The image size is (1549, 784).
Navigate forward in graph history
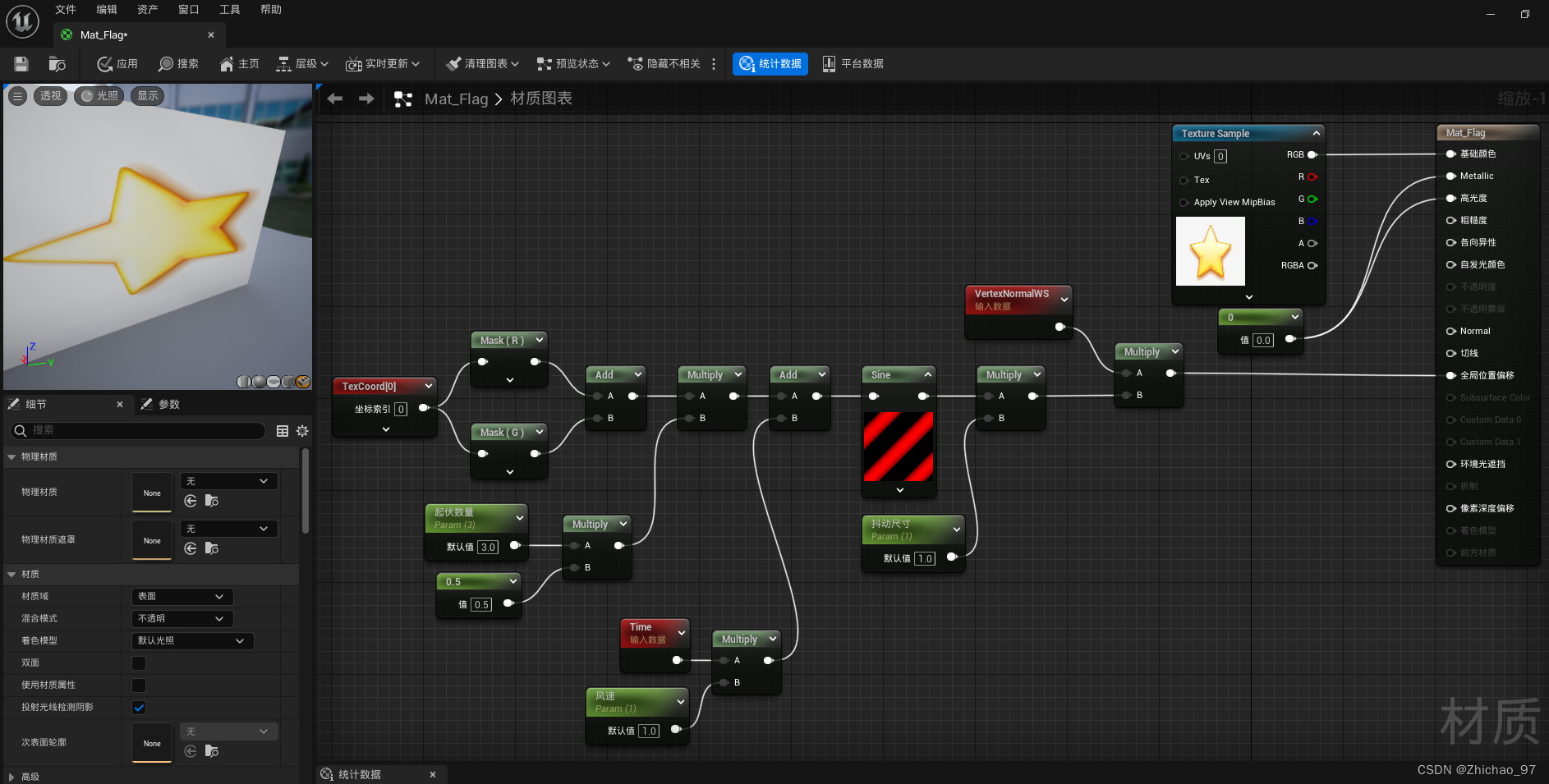point(366,99)
